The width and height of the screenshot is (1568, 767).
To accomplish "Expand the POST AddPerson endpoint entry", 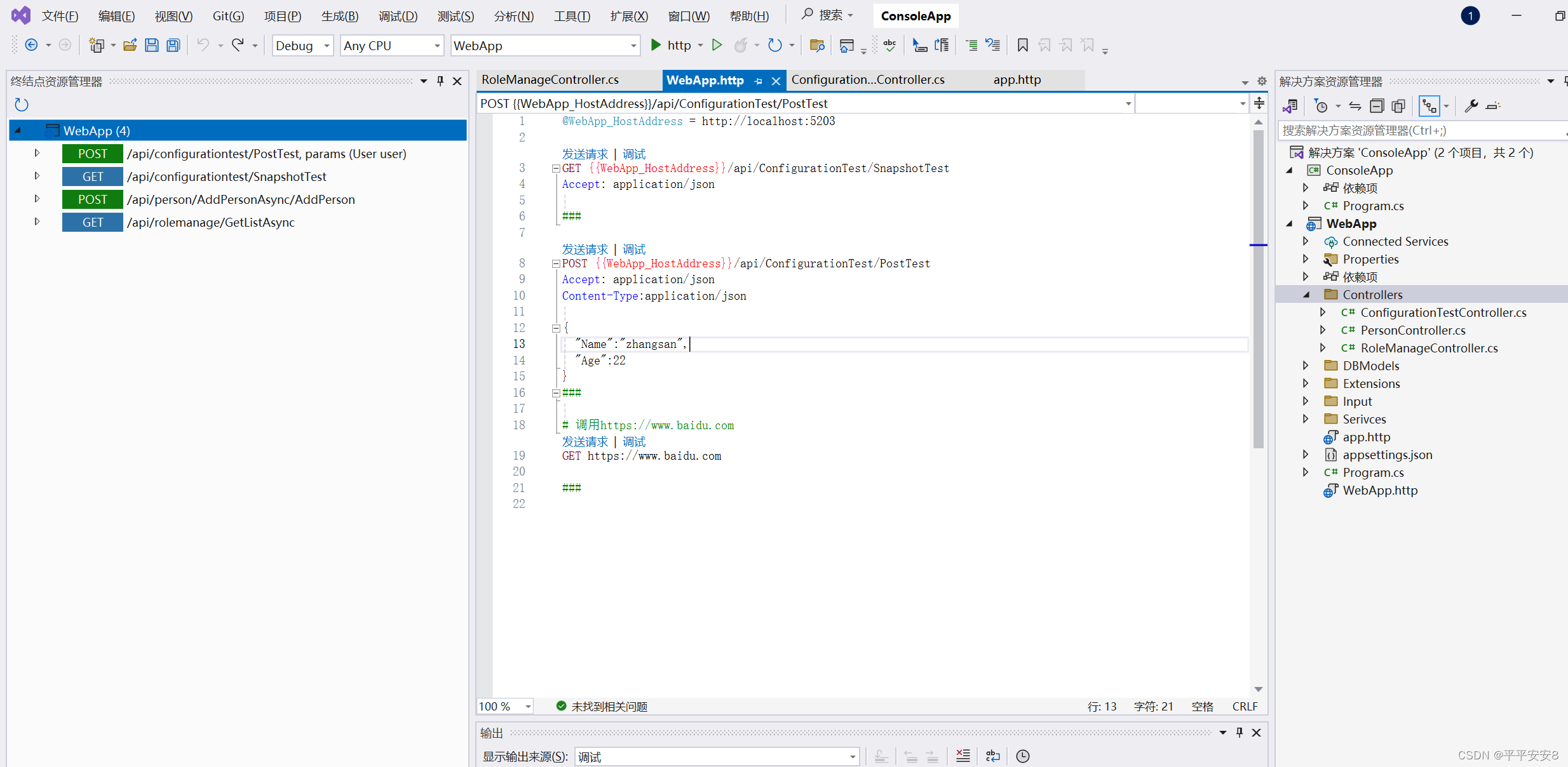I will 37,199.
